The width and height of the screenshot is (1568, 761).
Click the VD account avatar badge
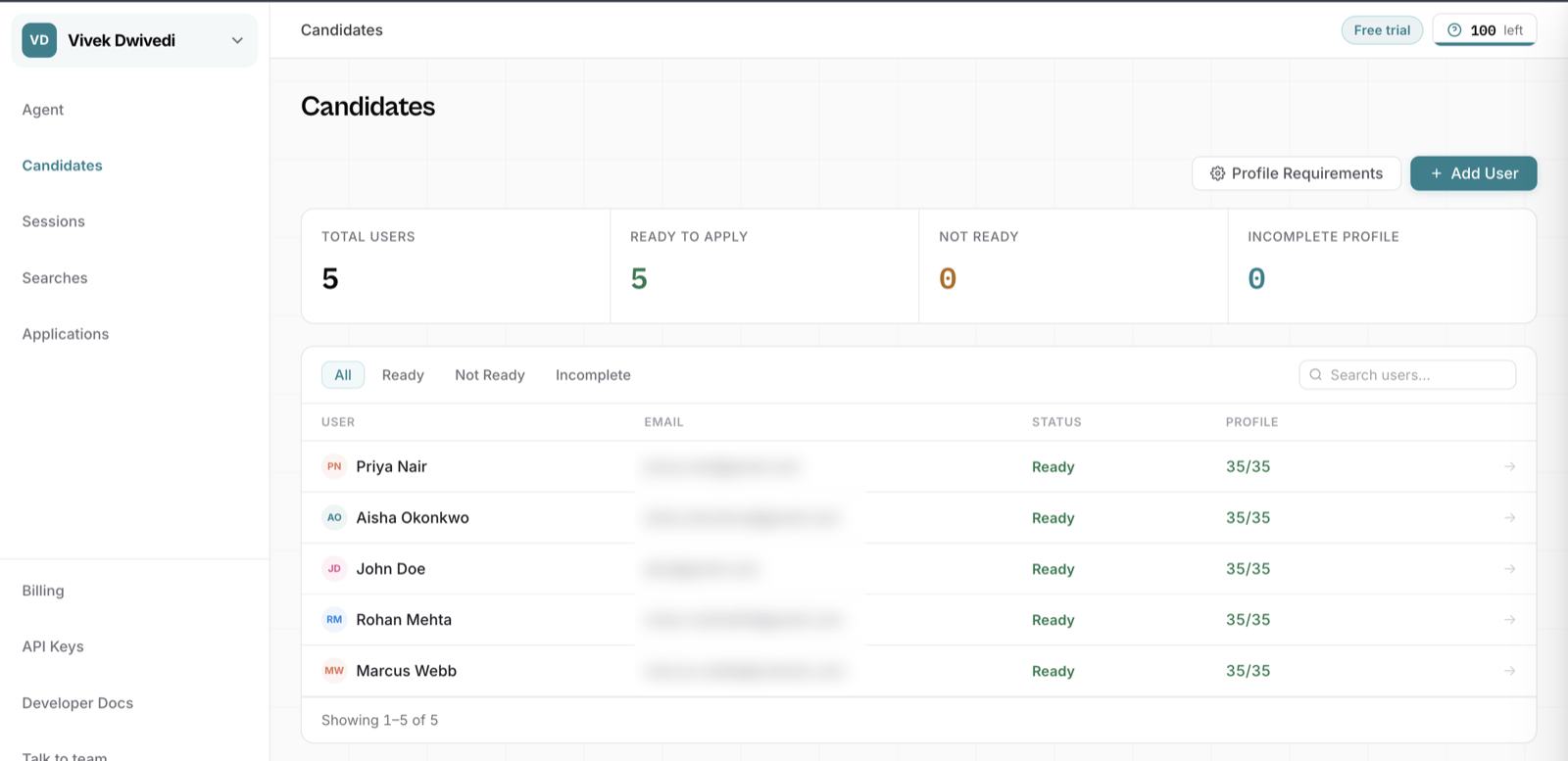(39, 40)
